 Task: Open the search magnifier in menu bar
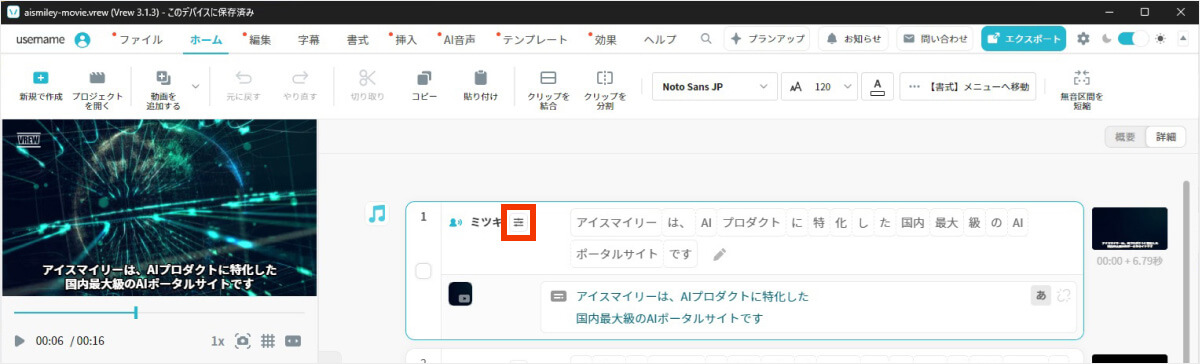click(x=706, y=39)
